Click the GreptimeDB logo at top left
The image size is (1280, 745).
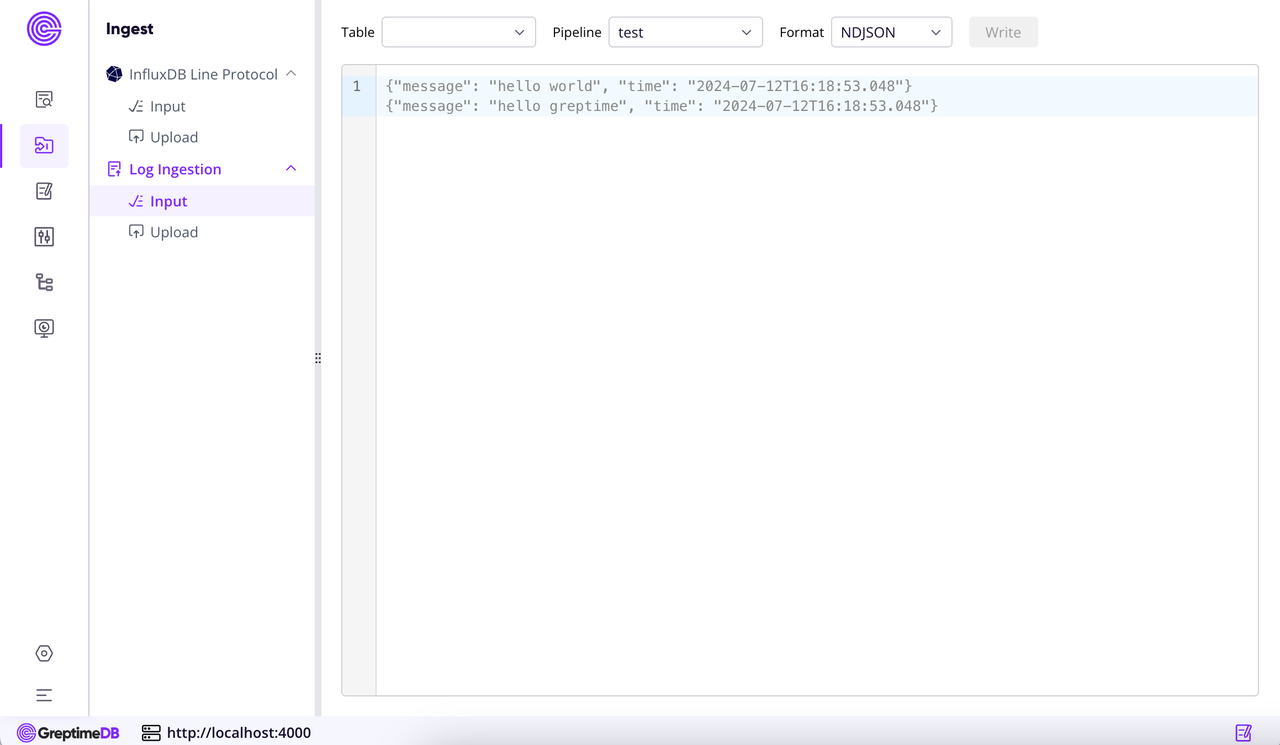[44, 29]
